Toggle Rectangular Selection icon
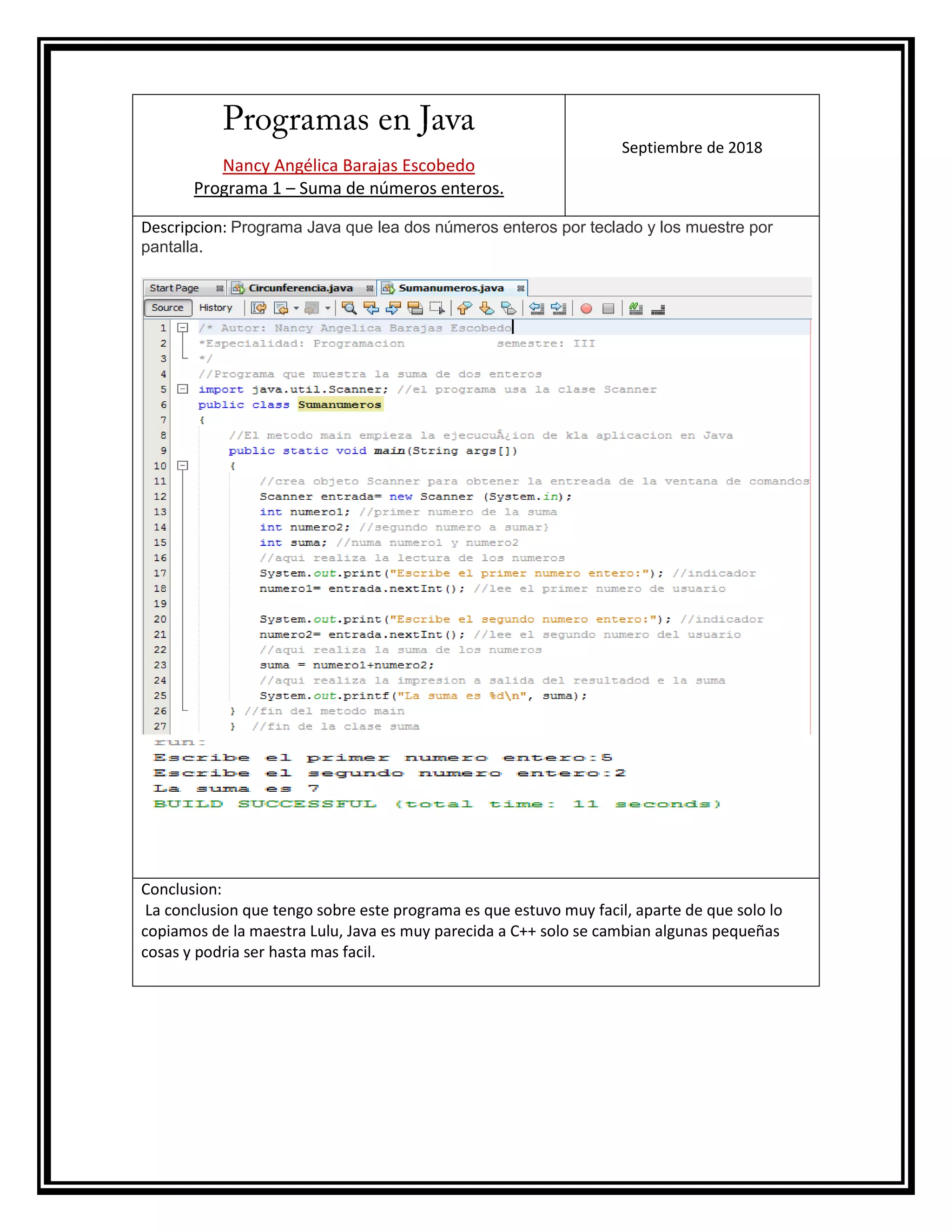This screenshot has height=1232, width=952. (x=437, y=308)
